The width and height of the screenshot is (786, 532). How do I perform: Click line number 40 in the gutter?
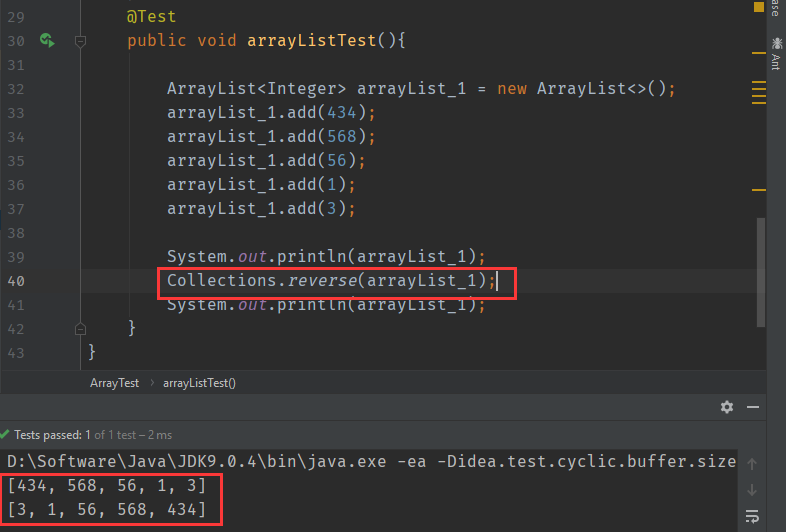pos(16,281)
